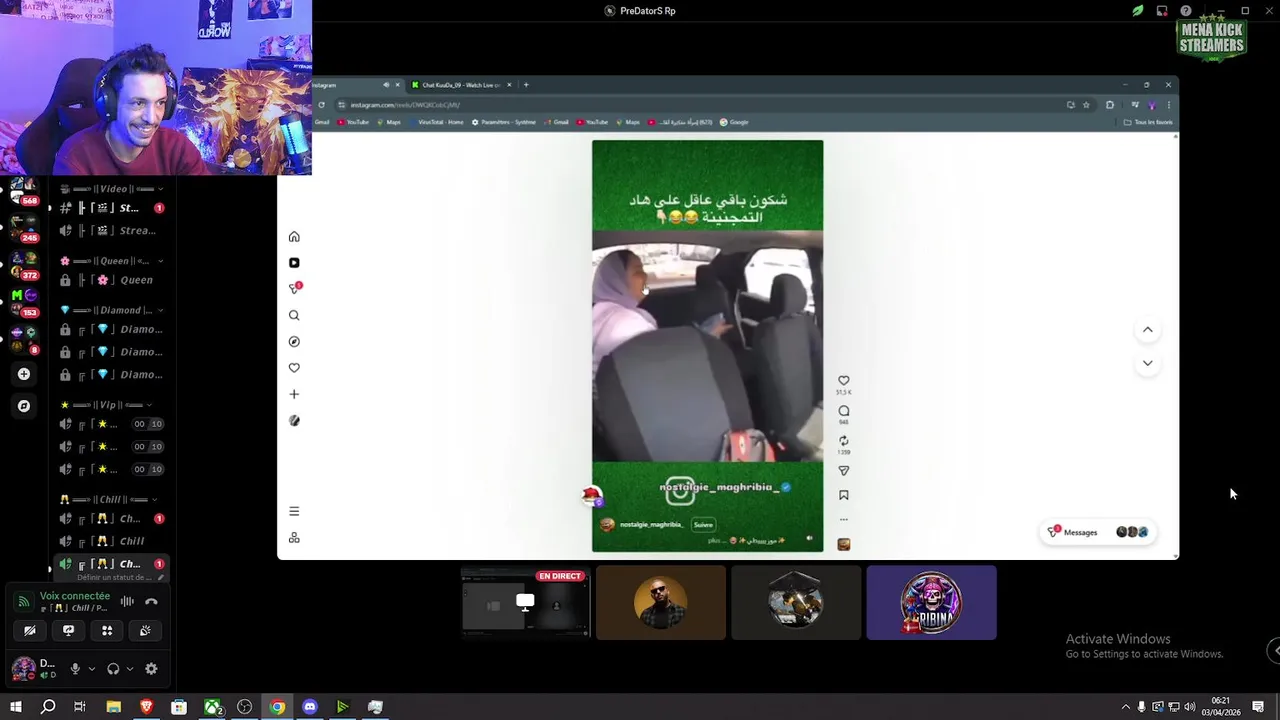1280x720 pixels.
Task: Open Windows Start menu
Action: pos(15,707)
